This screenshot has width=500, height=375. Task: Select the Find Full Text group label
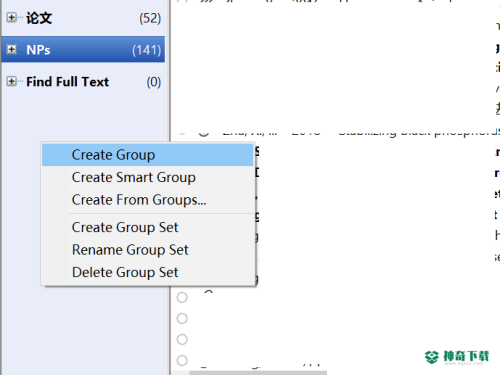[x=68, y=82]
